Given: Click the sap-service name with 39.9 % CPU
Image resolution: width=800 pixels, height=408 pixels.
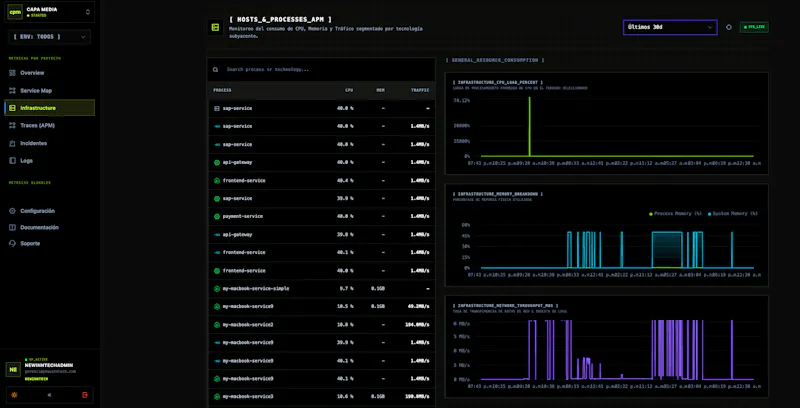Looking at the screenshot, I should click(237, 198).
